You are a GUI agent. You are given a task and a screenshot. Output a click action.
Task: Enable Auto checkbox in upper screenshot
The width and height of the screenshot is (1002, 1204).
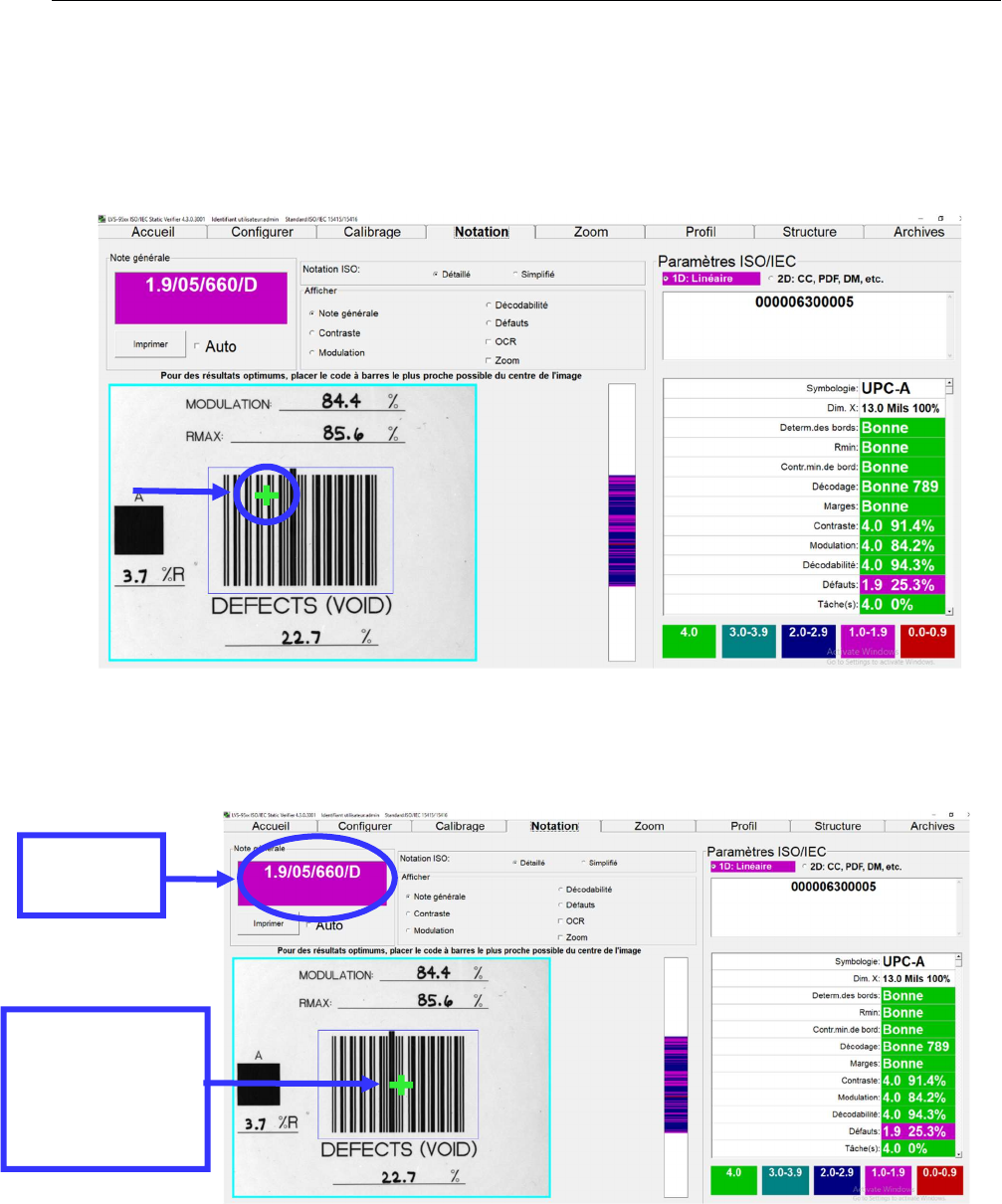[x=214, y=347]
